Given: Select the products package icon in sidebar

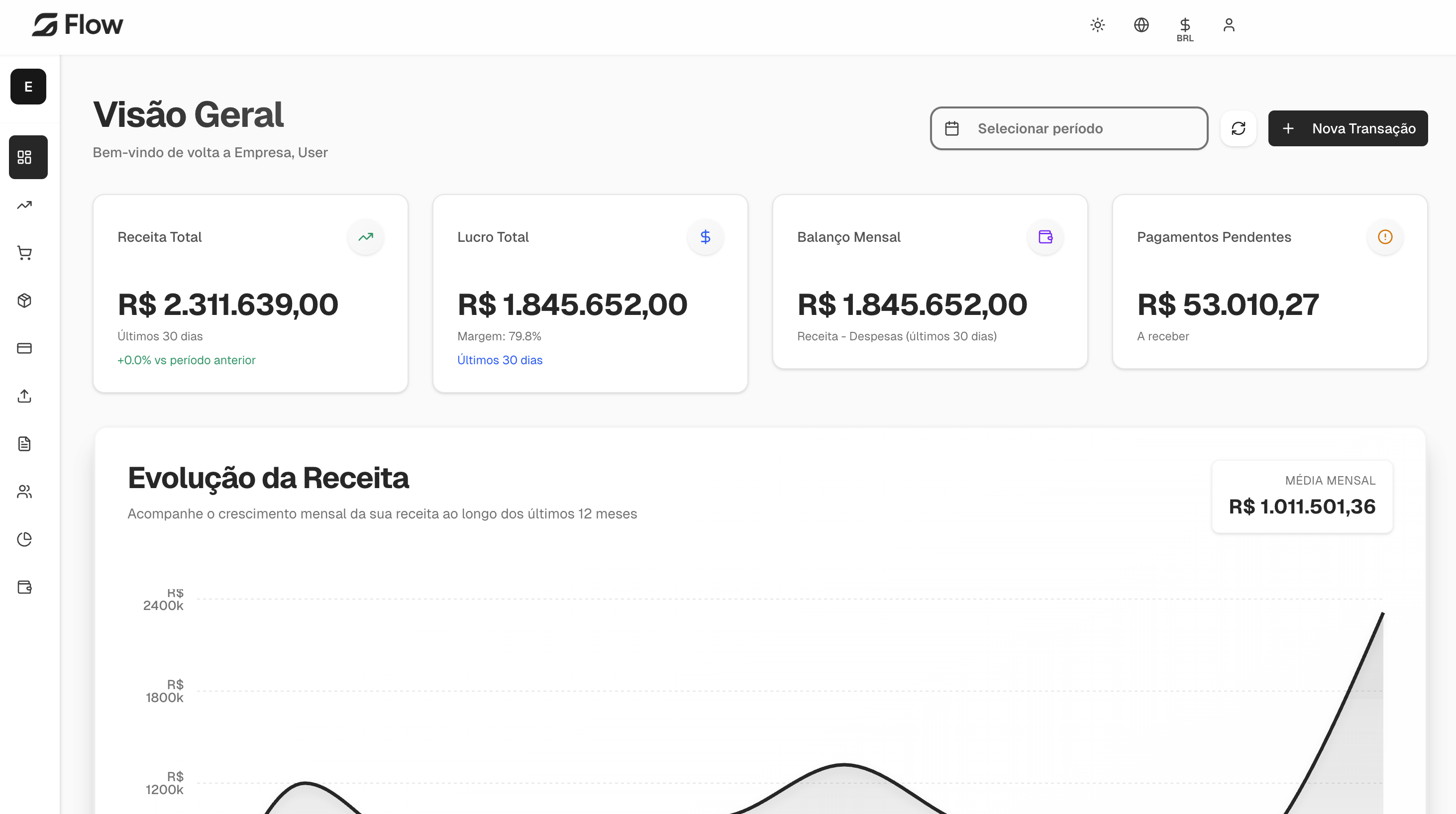Looking at the screenshot, I should pyautogui.click(x=24, y=301).
